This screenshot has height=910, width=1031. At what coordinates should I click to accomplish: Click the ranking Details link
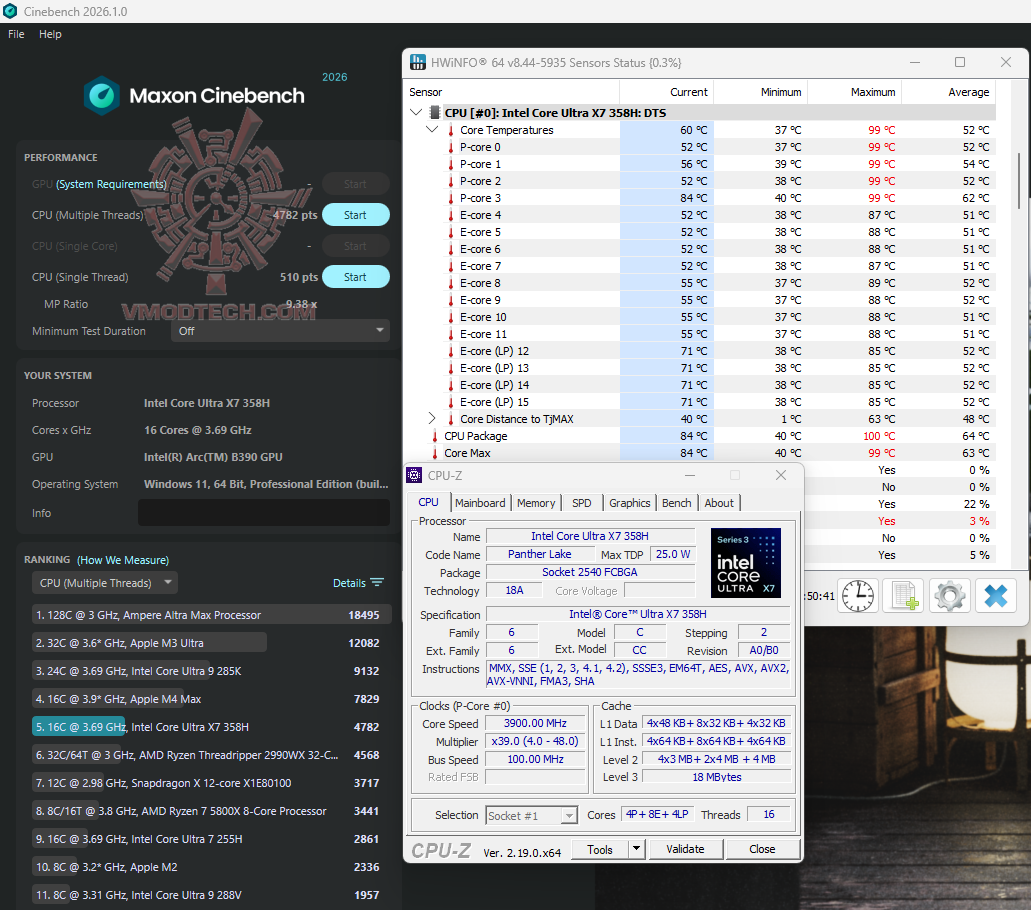coord(349,583)
